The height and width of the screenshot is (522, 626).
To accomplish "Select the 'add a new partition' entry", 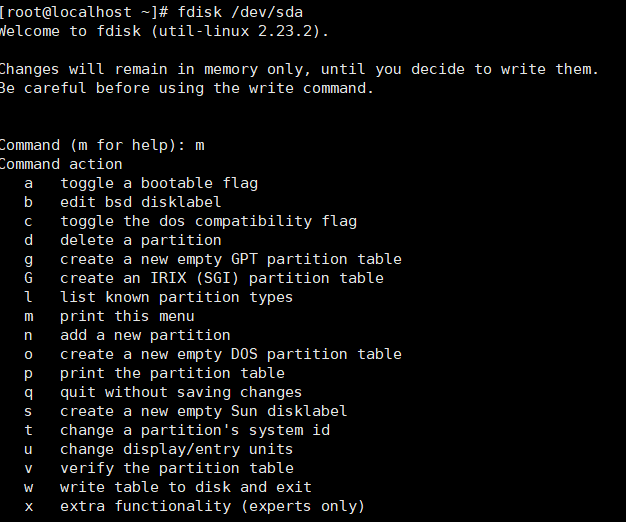I will (x=145, y=335).
